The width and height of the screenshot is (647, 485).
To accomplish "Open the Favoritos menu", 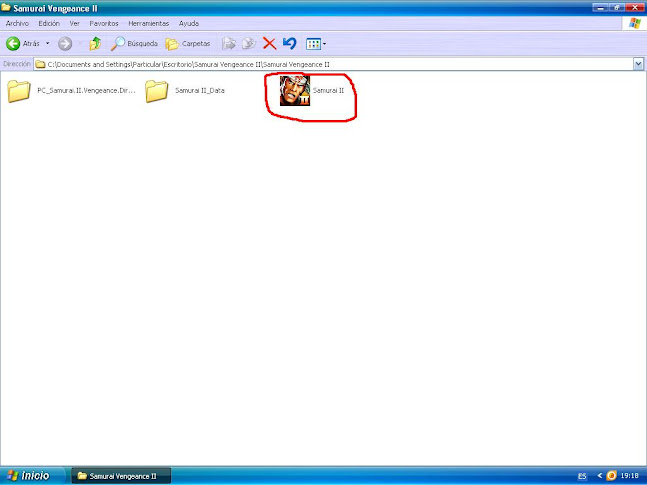I will click(104, 24).
